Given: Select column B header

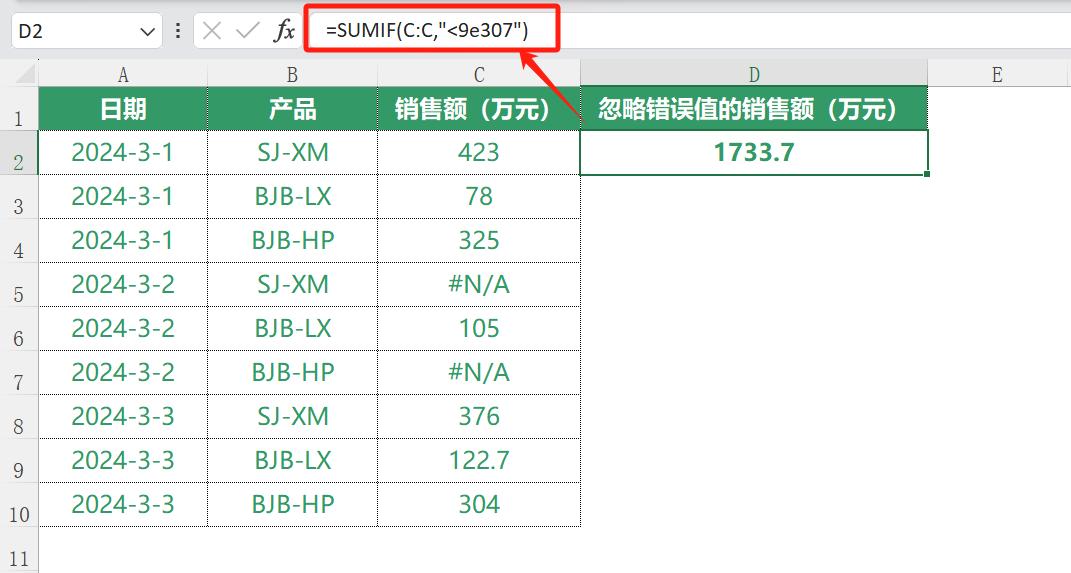Looking at the screenshot, I should pyautogui.click(x=292, y=74).
